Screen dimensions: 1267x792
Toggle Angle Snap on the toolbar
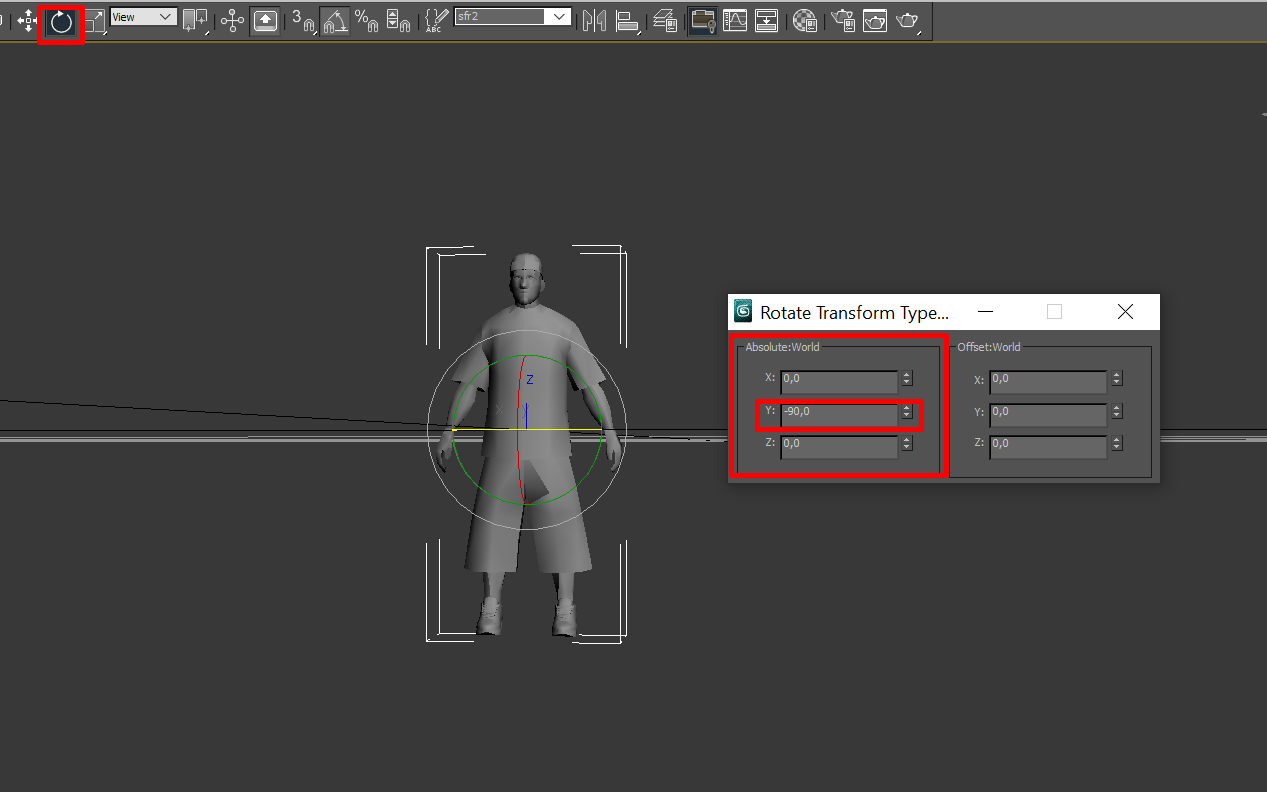point(336,20)
